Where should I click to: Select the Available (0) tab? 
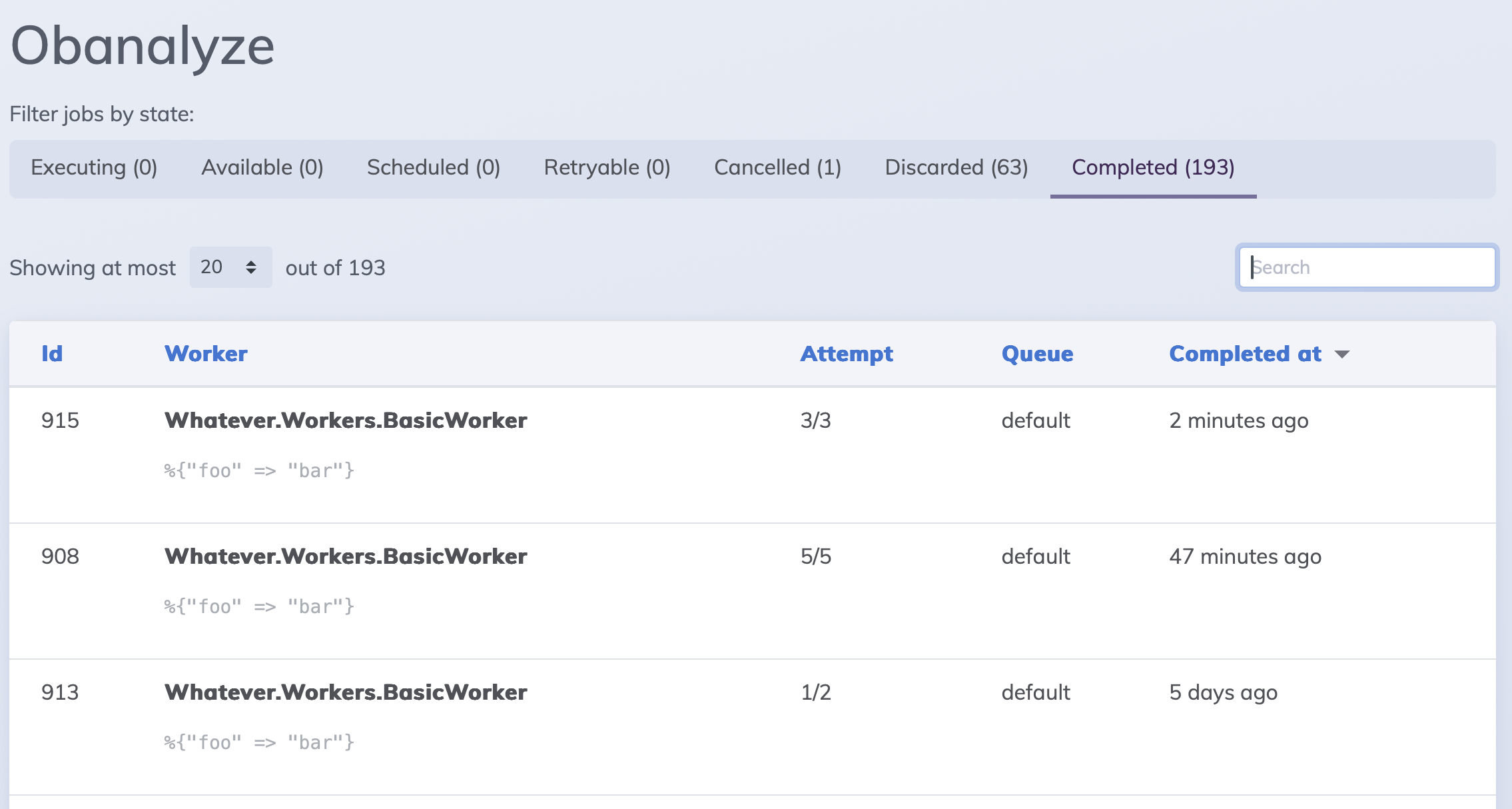262,167
